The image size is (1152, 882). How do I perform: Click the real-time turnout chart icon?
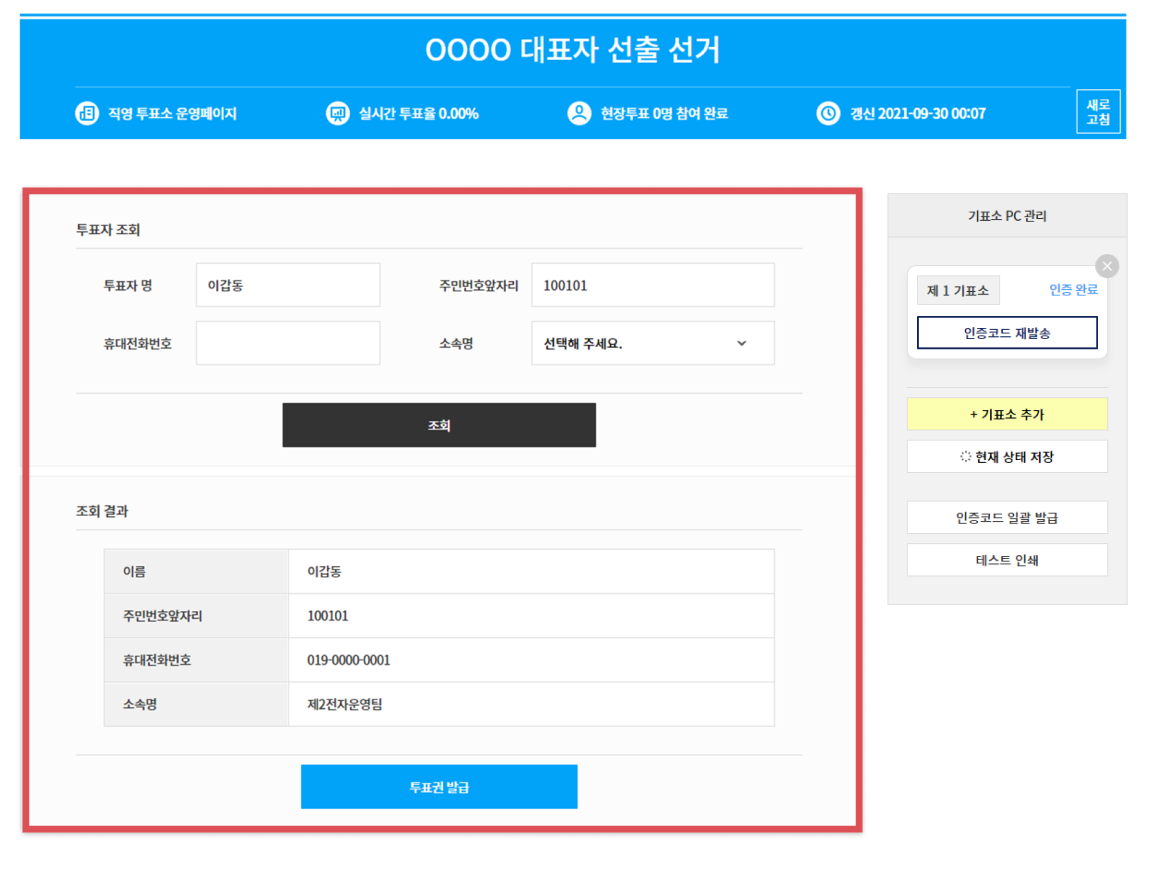[338, 113]
